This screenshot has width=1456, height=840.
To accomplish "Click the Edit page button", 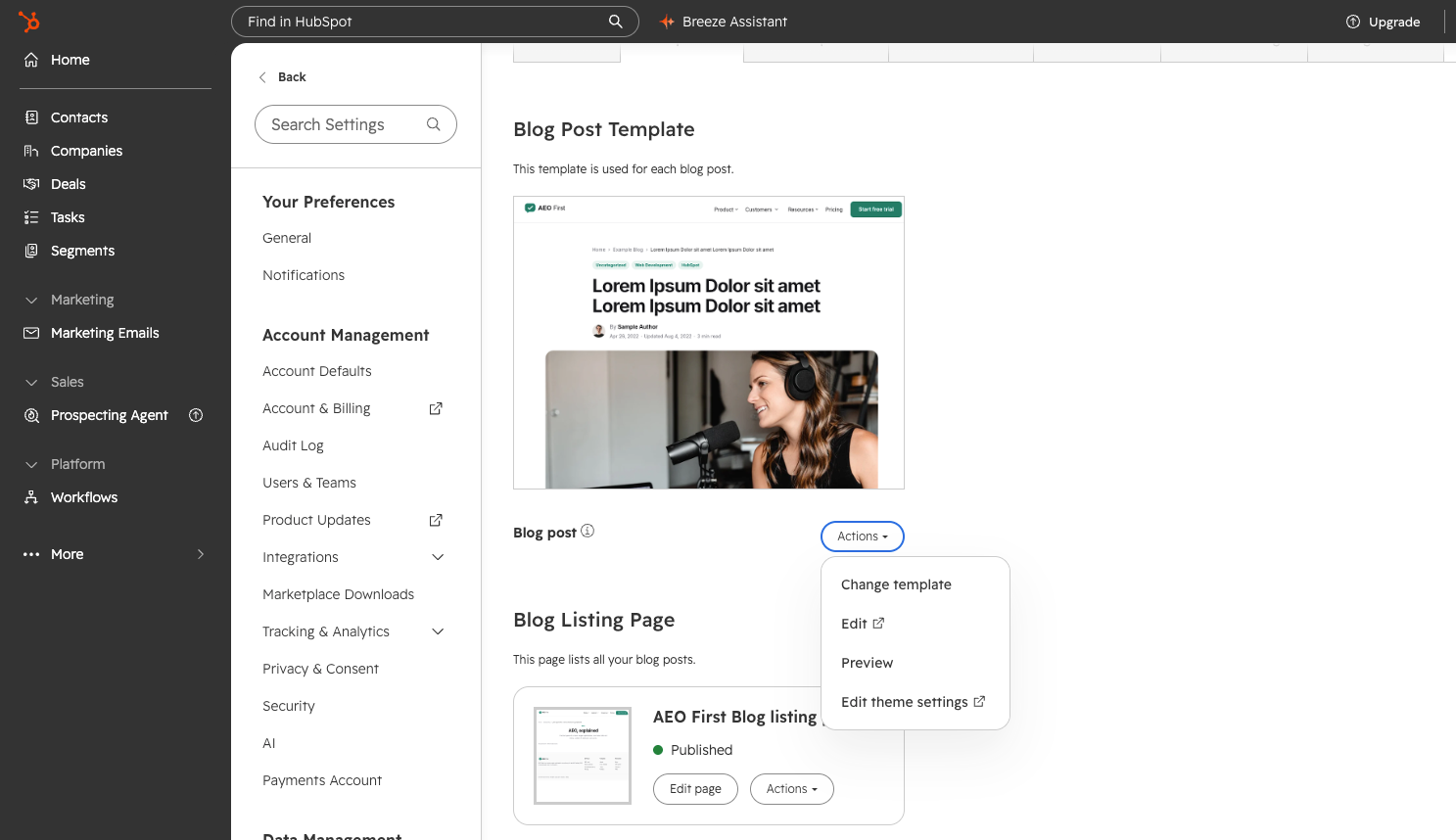I will click(x=695, y=789).
